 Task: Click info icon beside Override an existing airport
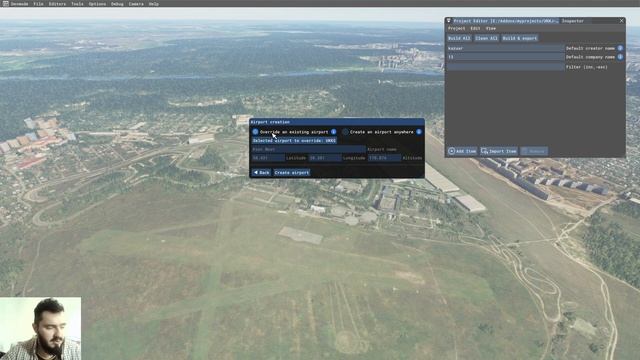(333, 132)
